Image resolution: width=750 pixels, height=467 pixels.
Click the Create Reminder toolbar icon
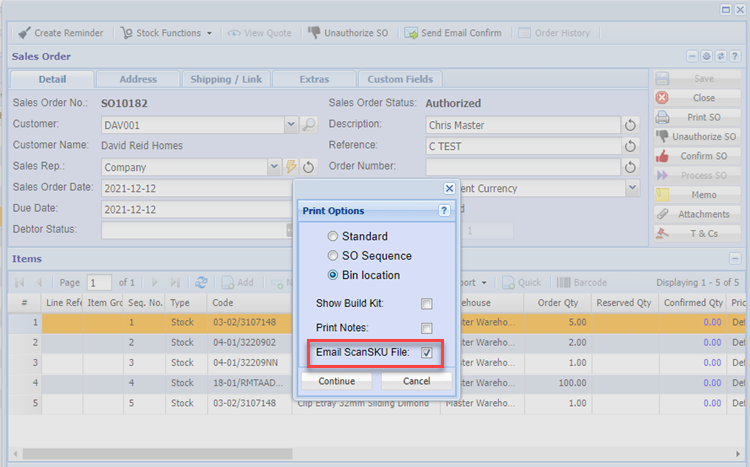point(24,33)
